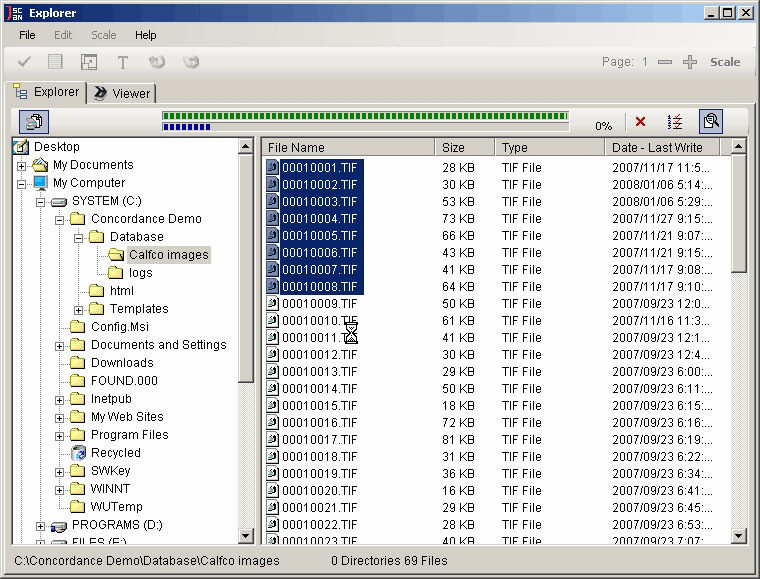Click the red X cancel icon
760x579 pixels.
pos(640,122)
